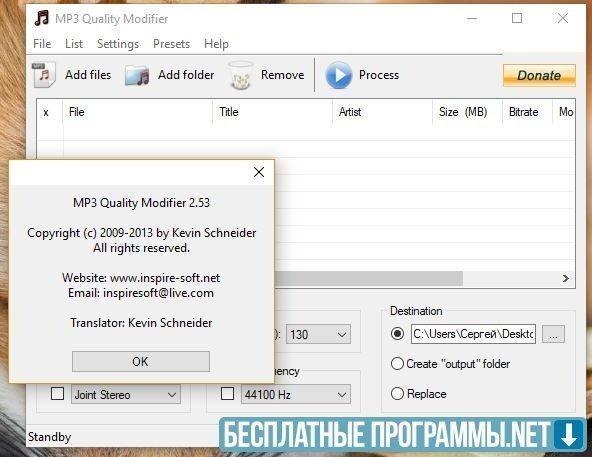Close the About dialog with the X

[259, 172]
